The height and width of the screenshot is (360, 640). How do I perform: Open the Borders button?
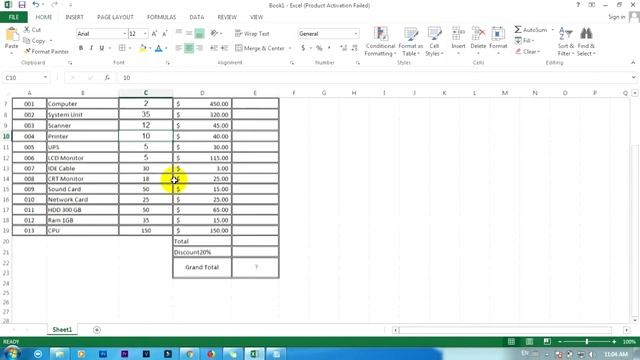tap(122, 48)
